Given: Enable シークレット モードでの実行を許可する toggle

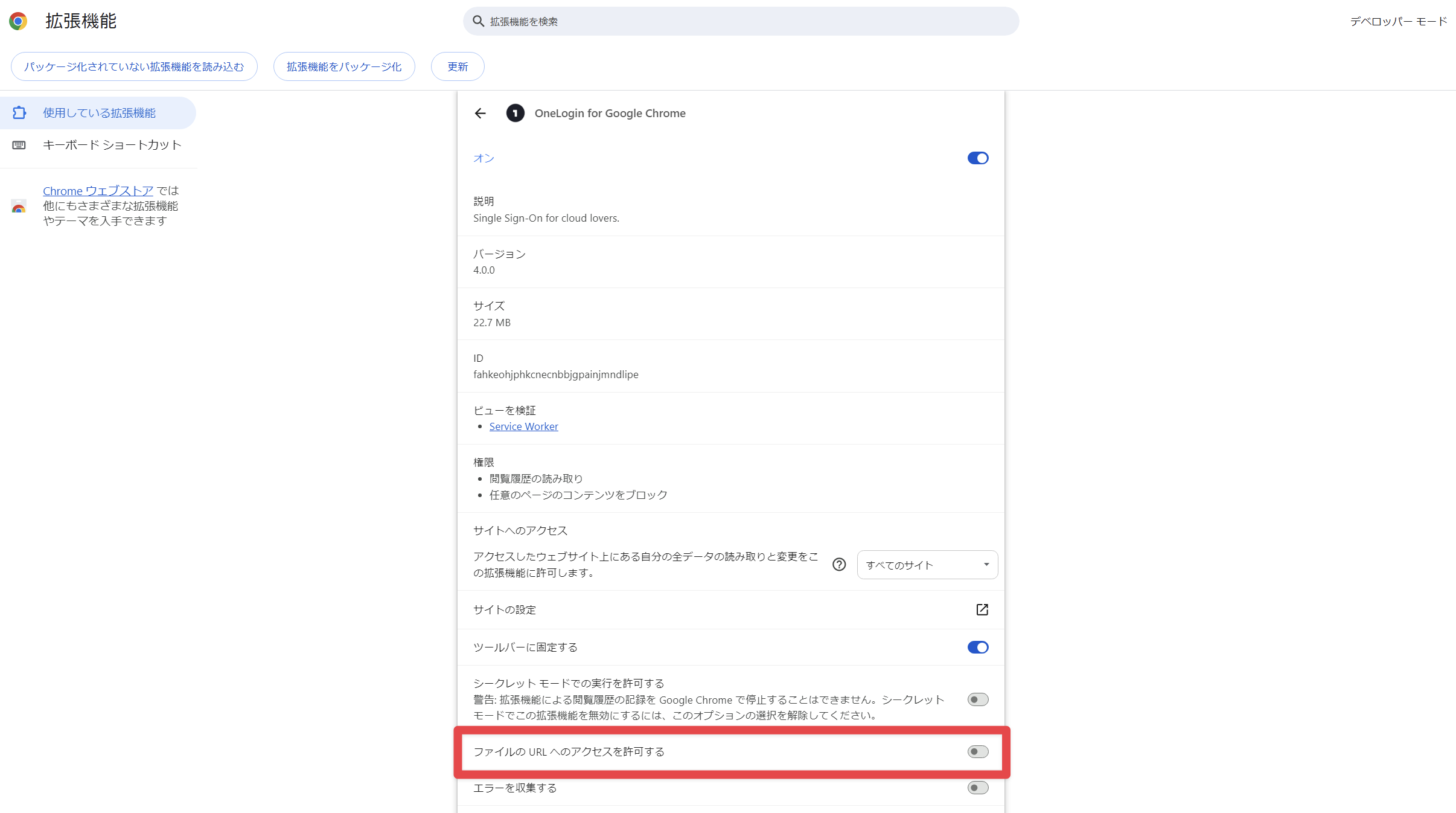Looking at the screenshot, I should (978, 699).
